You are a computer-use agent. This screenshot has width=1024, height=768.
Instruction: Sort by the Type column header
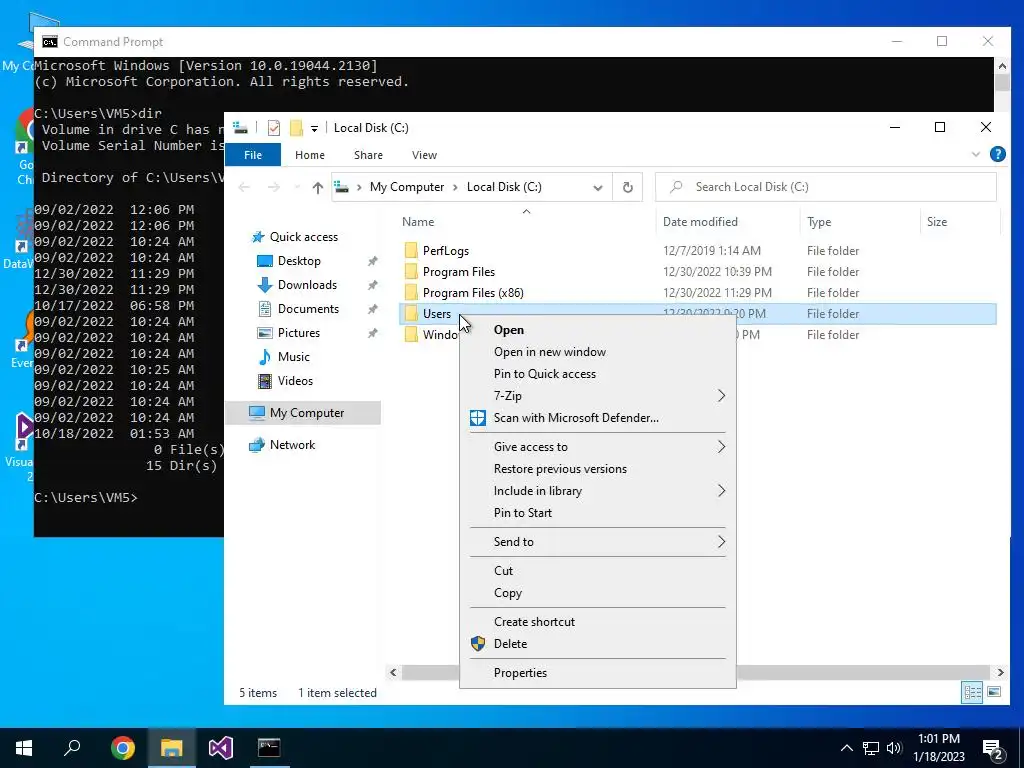[x=819, y=222]
